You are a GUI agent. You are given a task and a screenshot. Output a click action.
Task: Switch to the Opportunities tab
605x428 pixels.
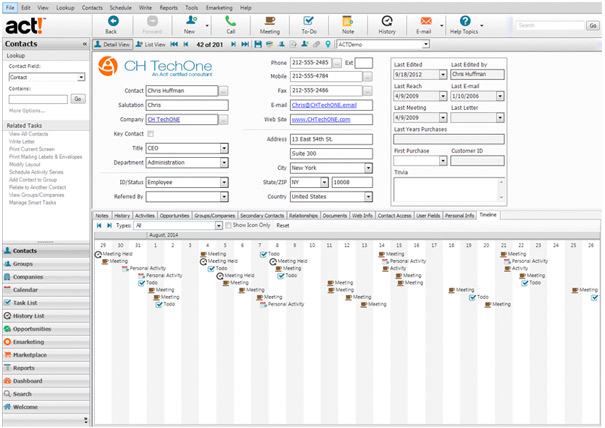(174, 216)
